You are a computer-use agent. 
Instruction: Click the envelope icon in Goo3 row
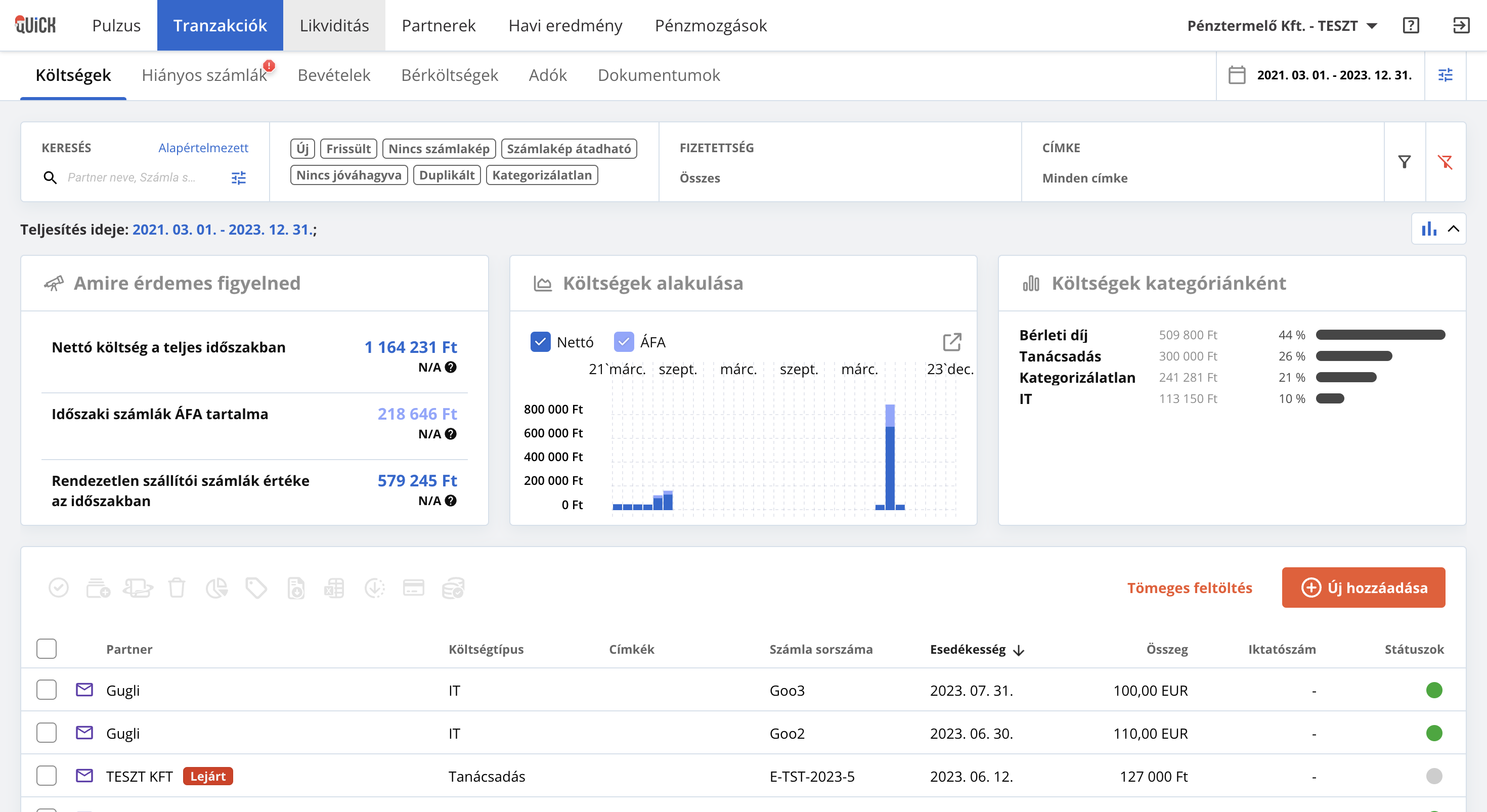coord(84,690)
